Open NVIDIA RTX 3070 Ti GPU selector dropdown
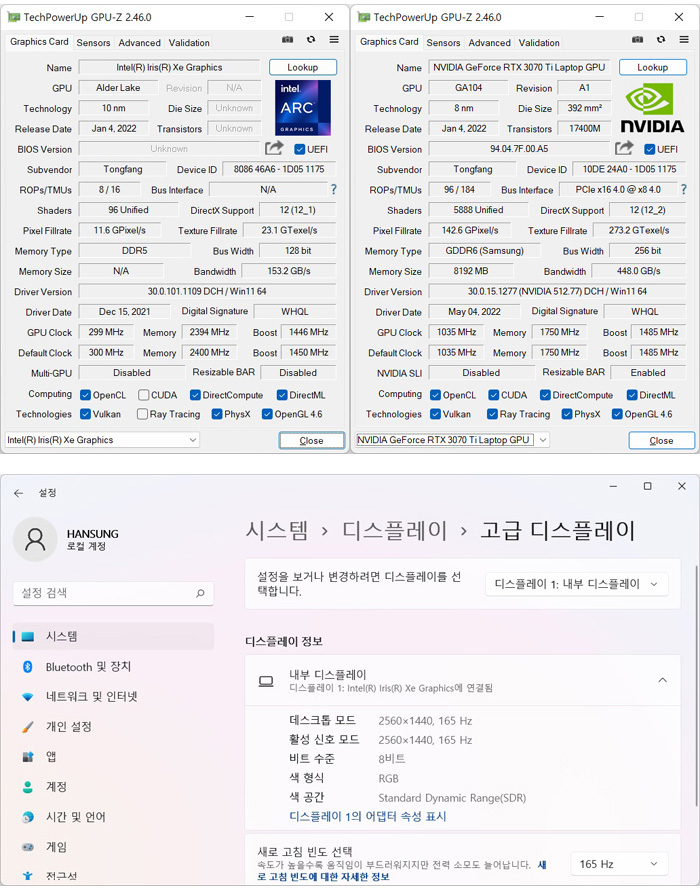 [x=452, y=440]
